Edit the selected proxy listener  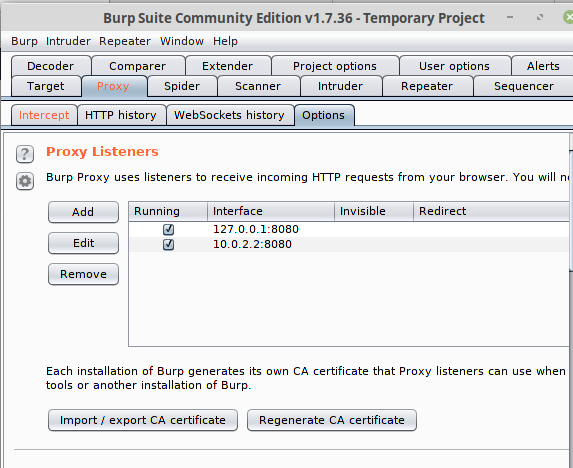83,243
